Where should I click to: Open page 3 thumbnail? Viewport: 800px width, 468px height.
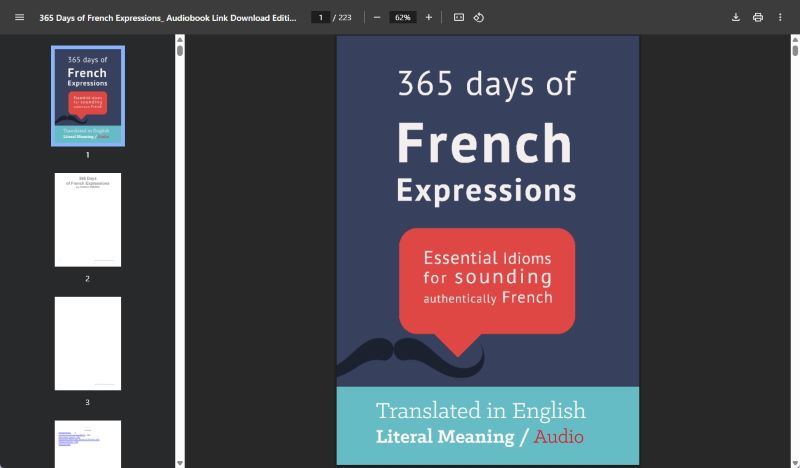tap(88, 343)
